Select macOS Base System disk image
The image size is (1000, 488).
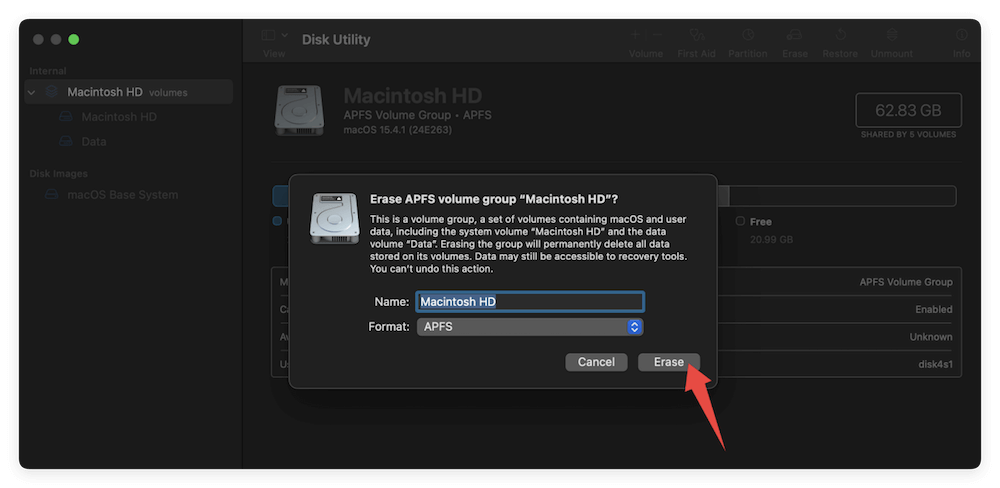click(x=122, y=195)
